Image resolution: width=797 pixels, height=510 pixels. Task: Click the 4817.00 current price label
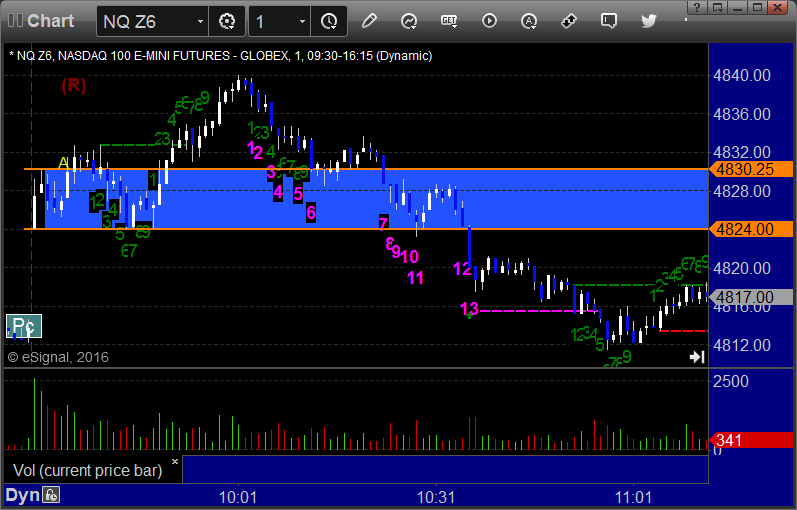click(751, 297)
